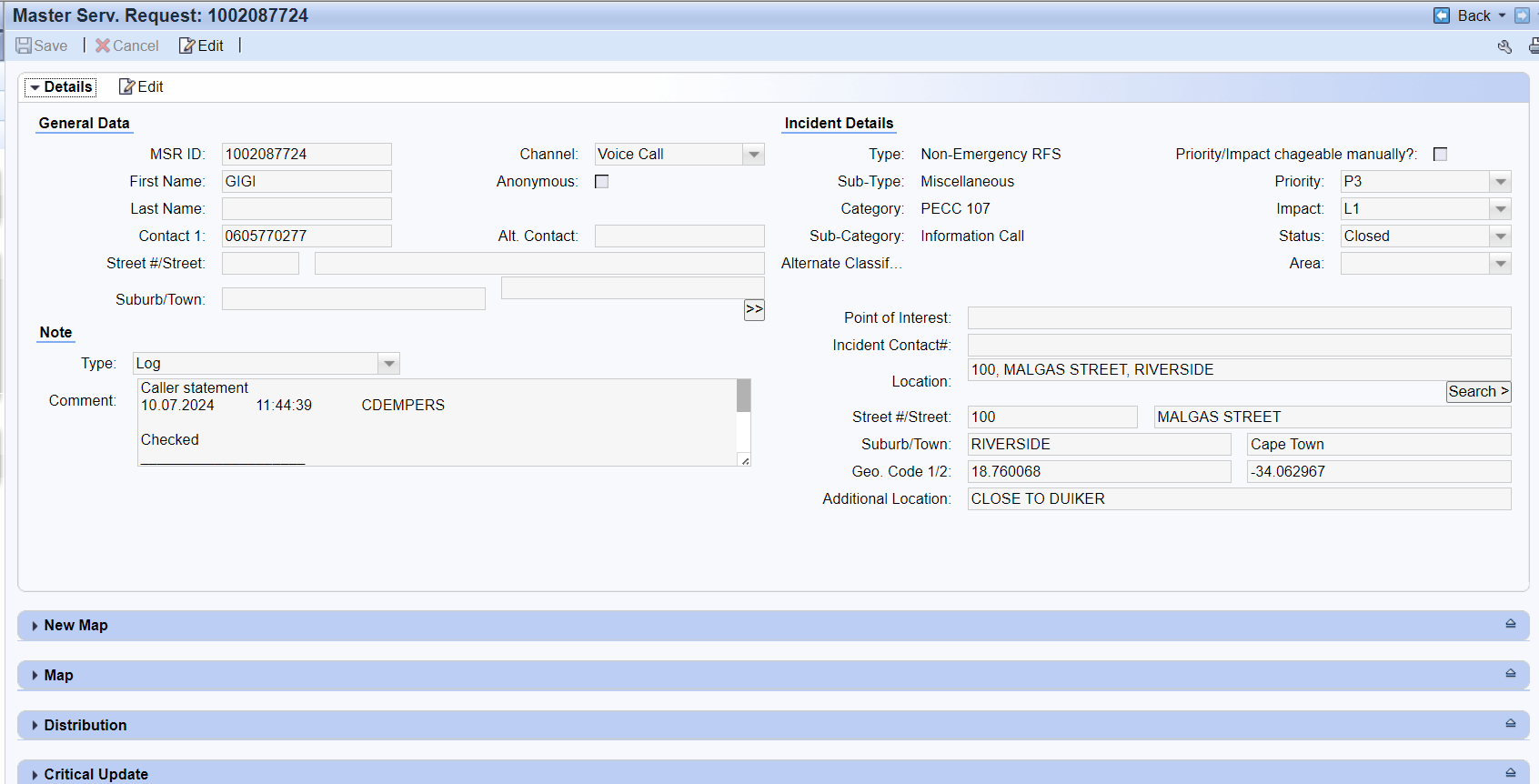Click the Alt. Contact input field
Screen dimensions: 1539x784
coord(679,236)
